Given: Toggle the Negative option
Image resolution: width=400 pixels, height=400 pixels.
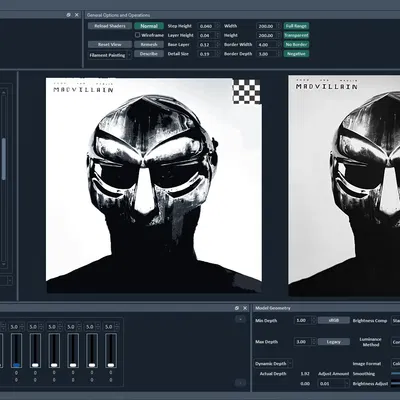Looking at the screenshot, I should click(x=296, y=54).
